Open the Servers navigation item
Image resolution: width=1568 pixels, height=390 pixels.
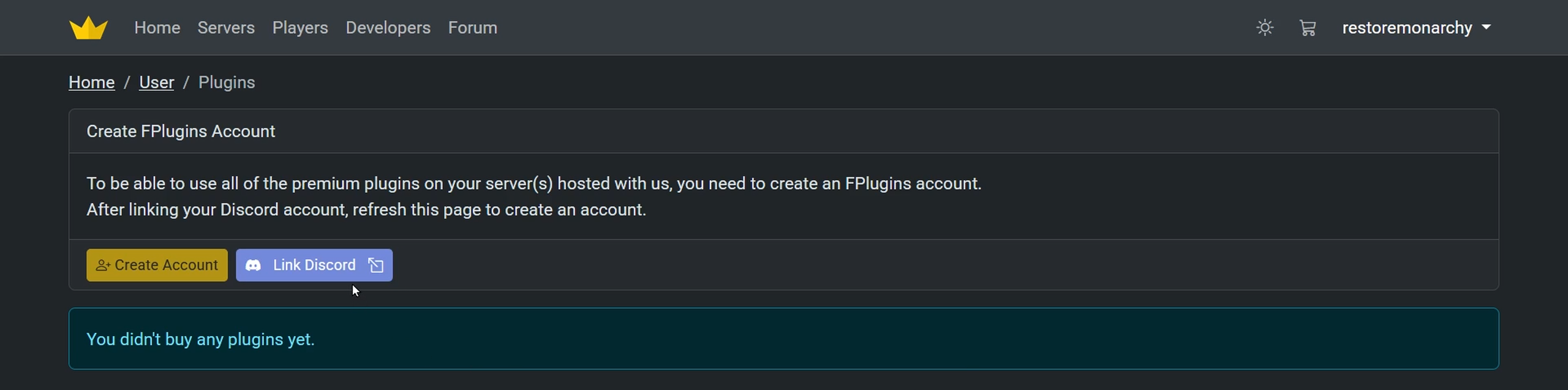pyautogui.click(x=225, y=28)
